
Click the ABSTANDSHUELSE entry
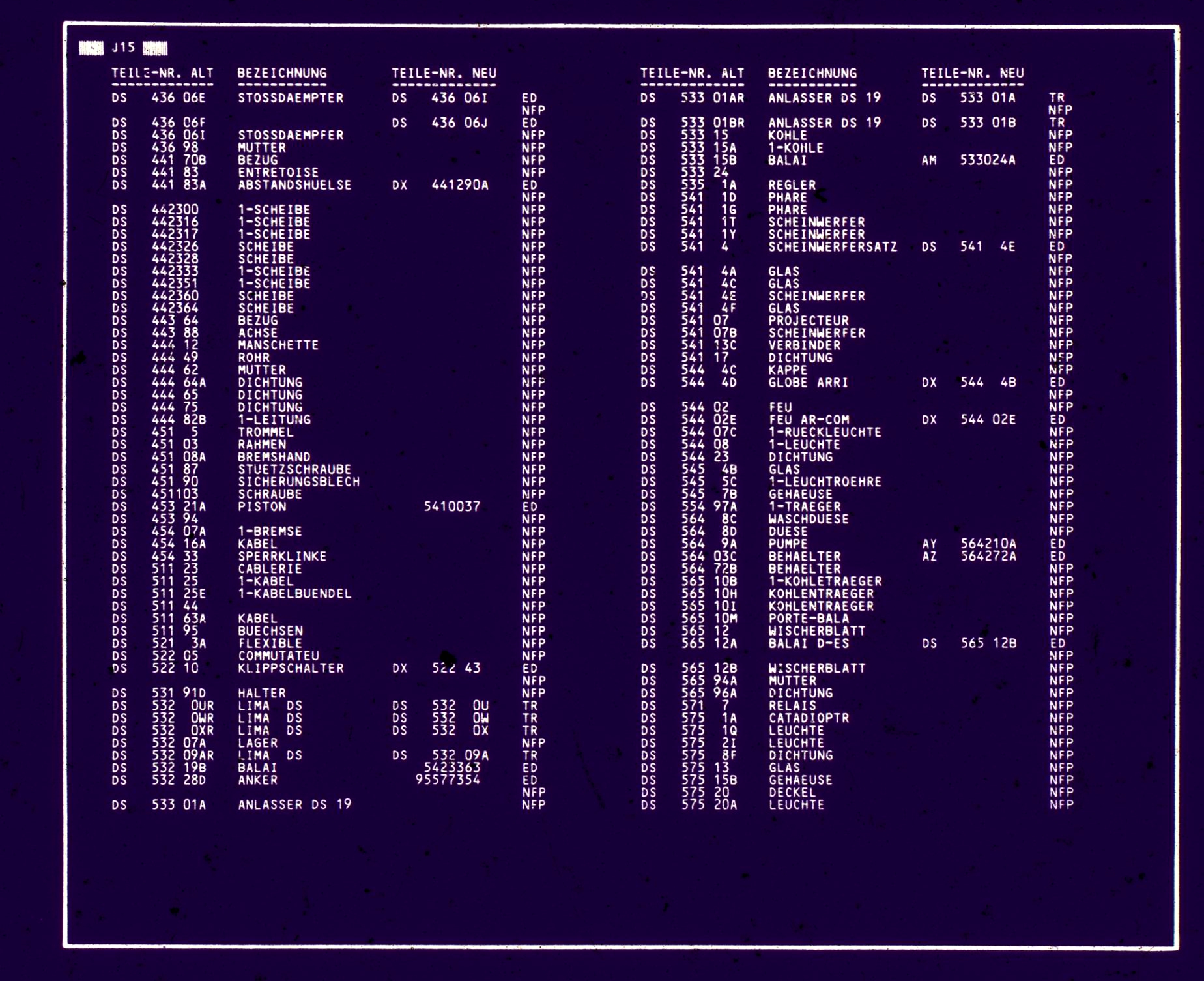(294, 185)
